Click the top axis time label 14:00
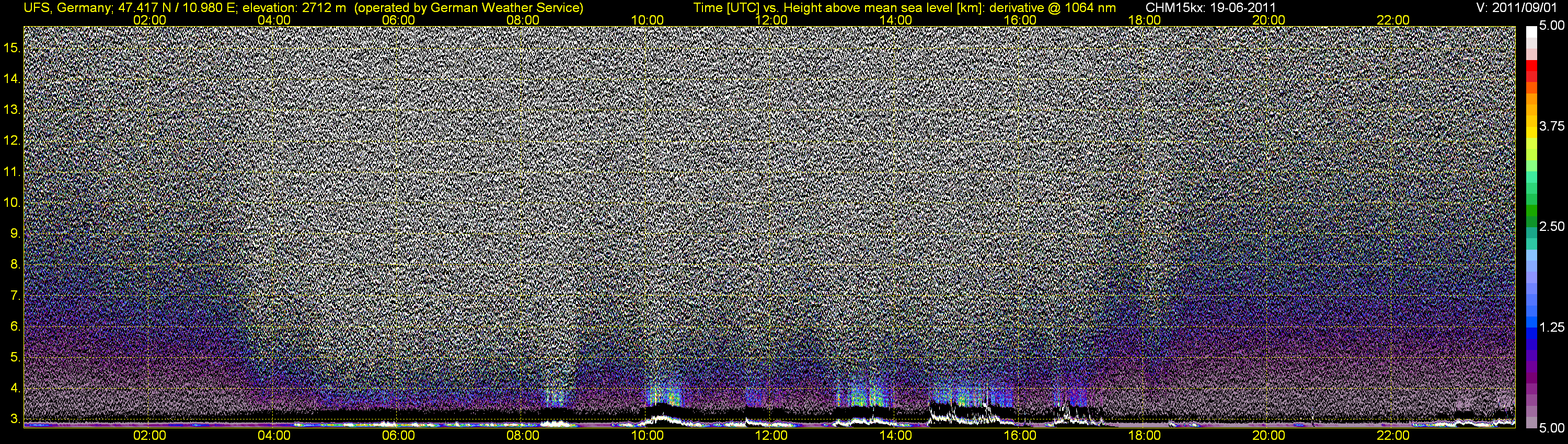This screenshot has height=444, width=1568. point(895,20)
